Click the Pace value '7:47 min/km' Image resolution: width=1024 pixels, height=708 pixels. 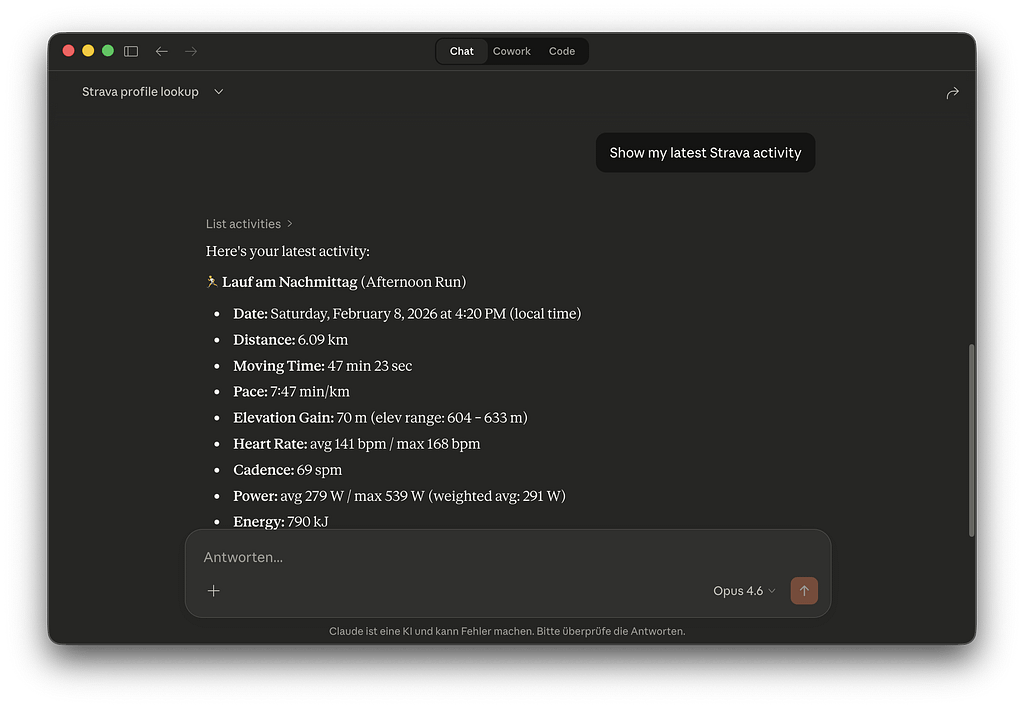(310, 392)
